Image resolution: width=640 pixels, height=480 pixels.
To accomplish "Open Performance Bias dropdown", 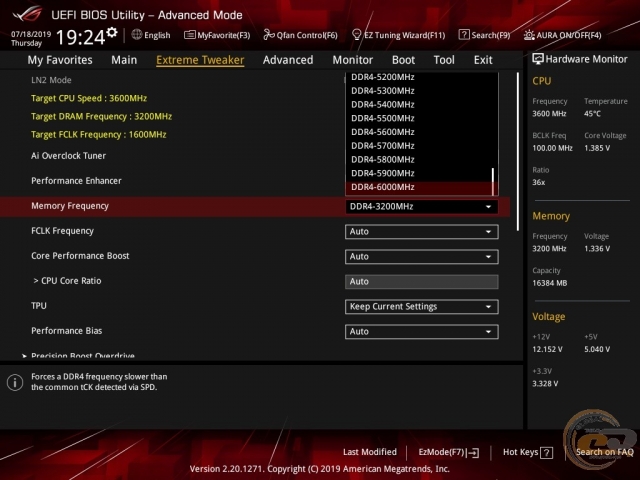I will 422,331.
